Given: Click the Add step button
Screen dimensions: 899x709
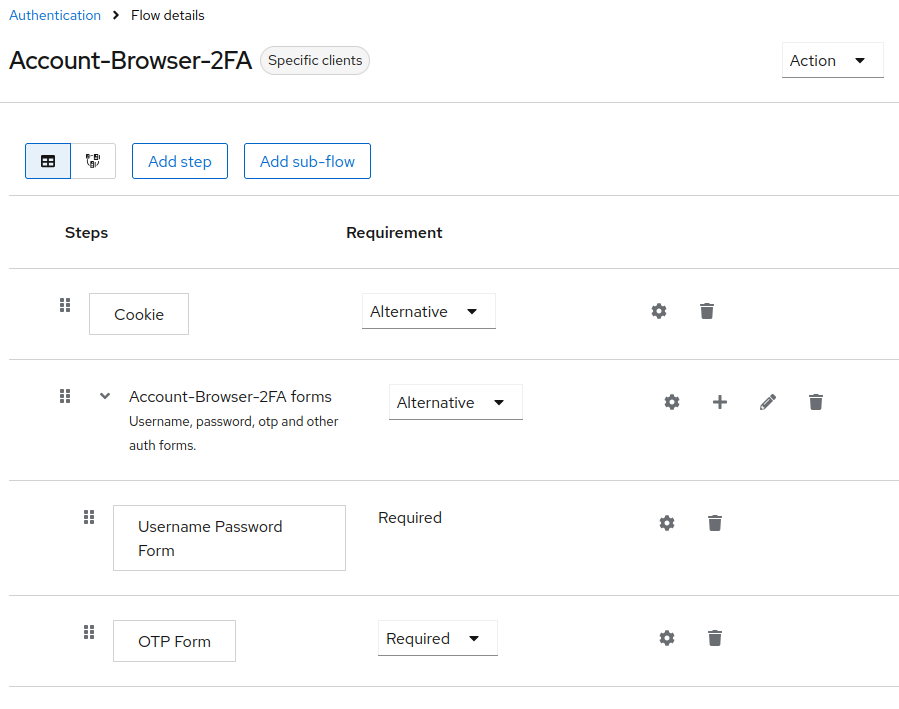Looking at the screenshot, I should point(180,161).
